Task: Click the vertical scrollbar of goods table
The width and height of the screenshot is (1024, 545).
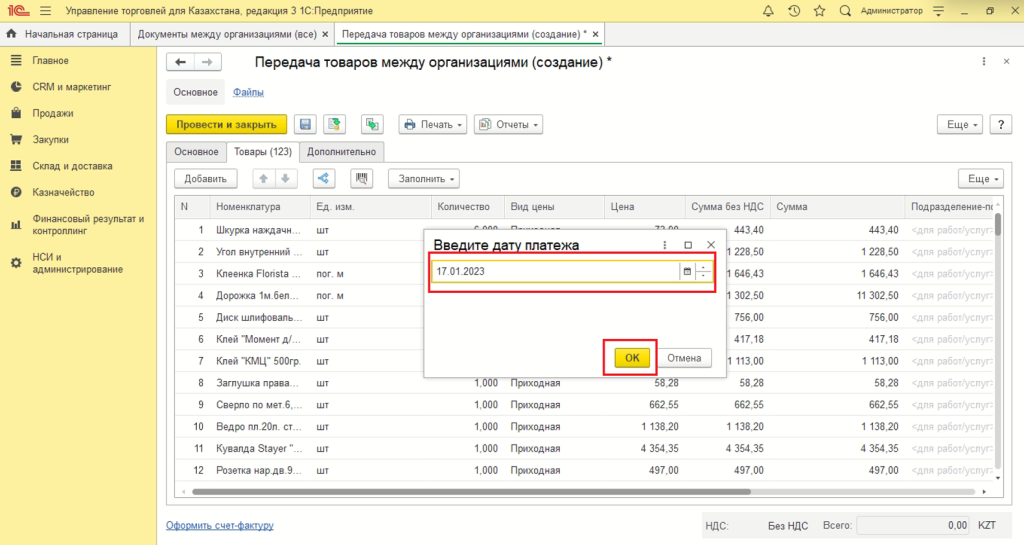Action: click(x=998, y=225)
